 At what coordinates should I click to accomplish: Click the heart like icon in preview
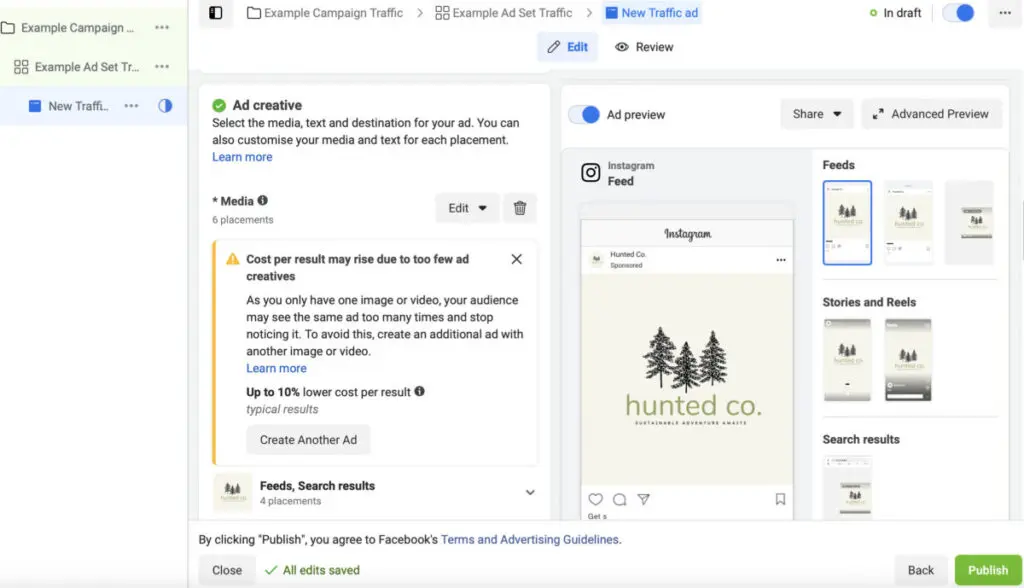click(x=596, y=499)
